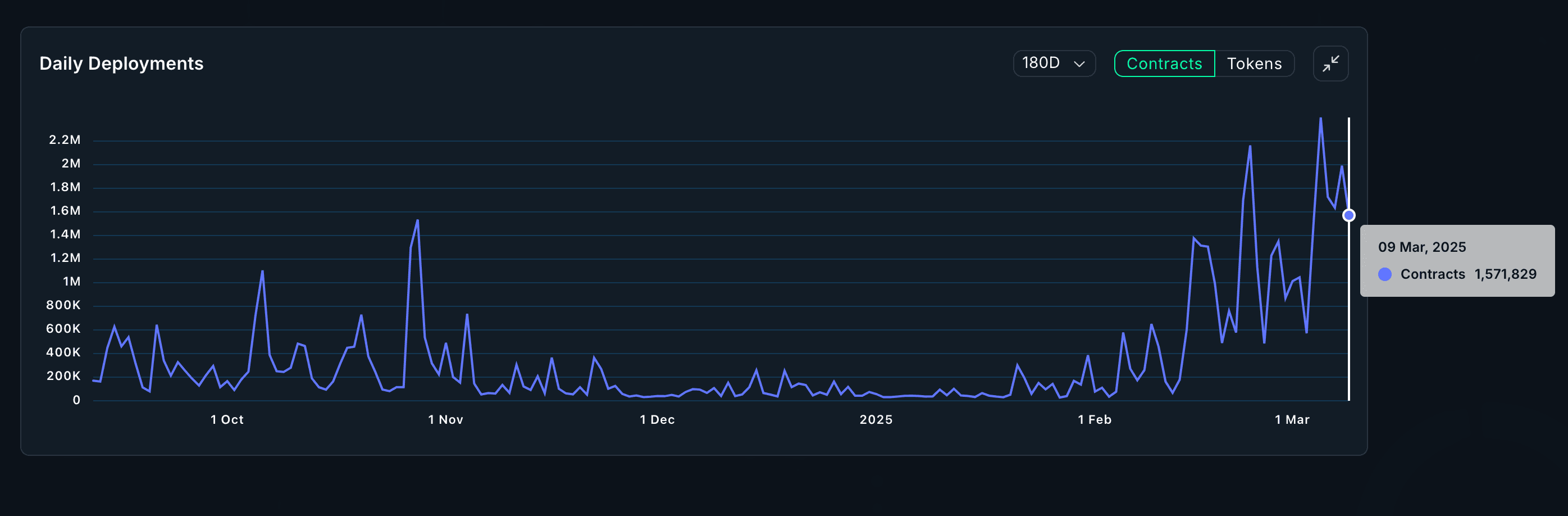Click the 1 Oct label on the x-axis

(227, 420)
